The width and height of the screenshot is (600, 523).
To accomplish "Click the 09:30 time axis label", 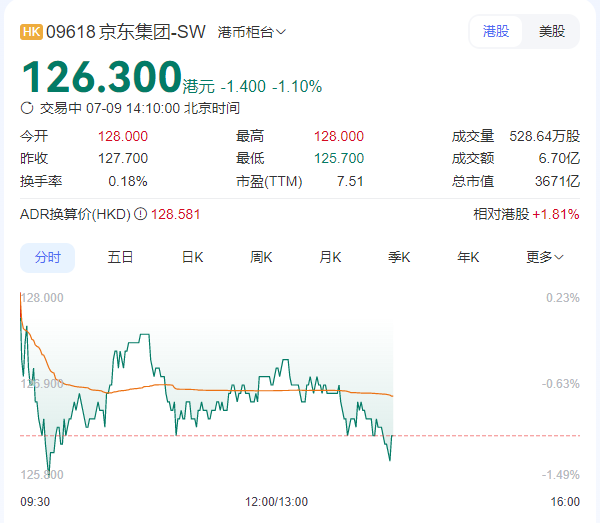I will (35, 502).
